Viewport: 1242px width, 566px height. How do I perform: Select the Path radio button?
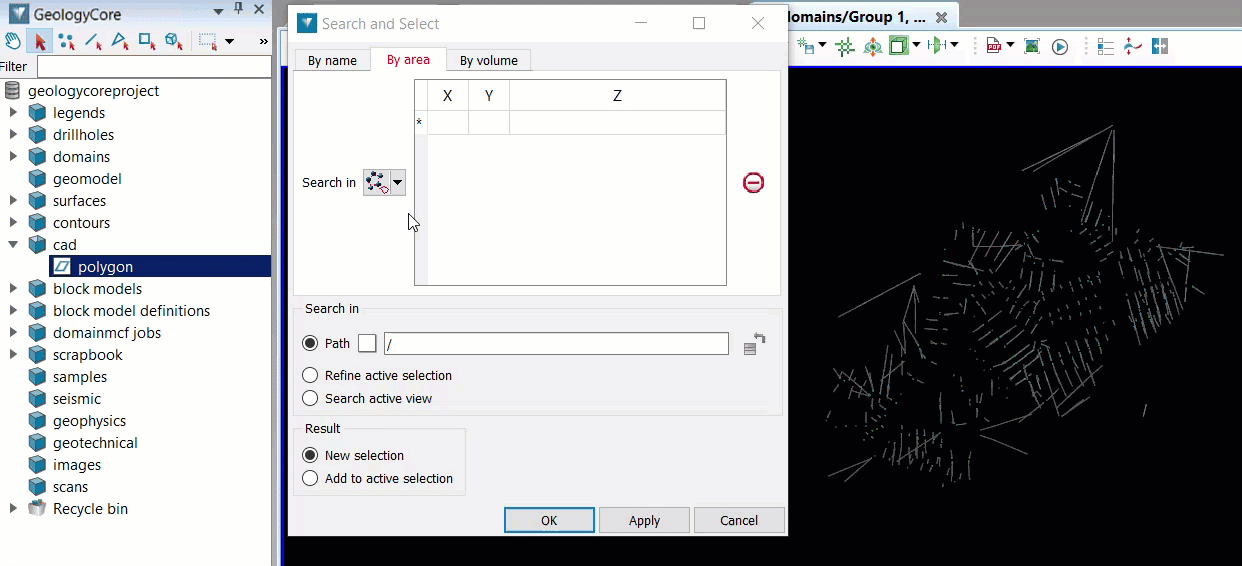pyautogui.click(x=310, y=343)
